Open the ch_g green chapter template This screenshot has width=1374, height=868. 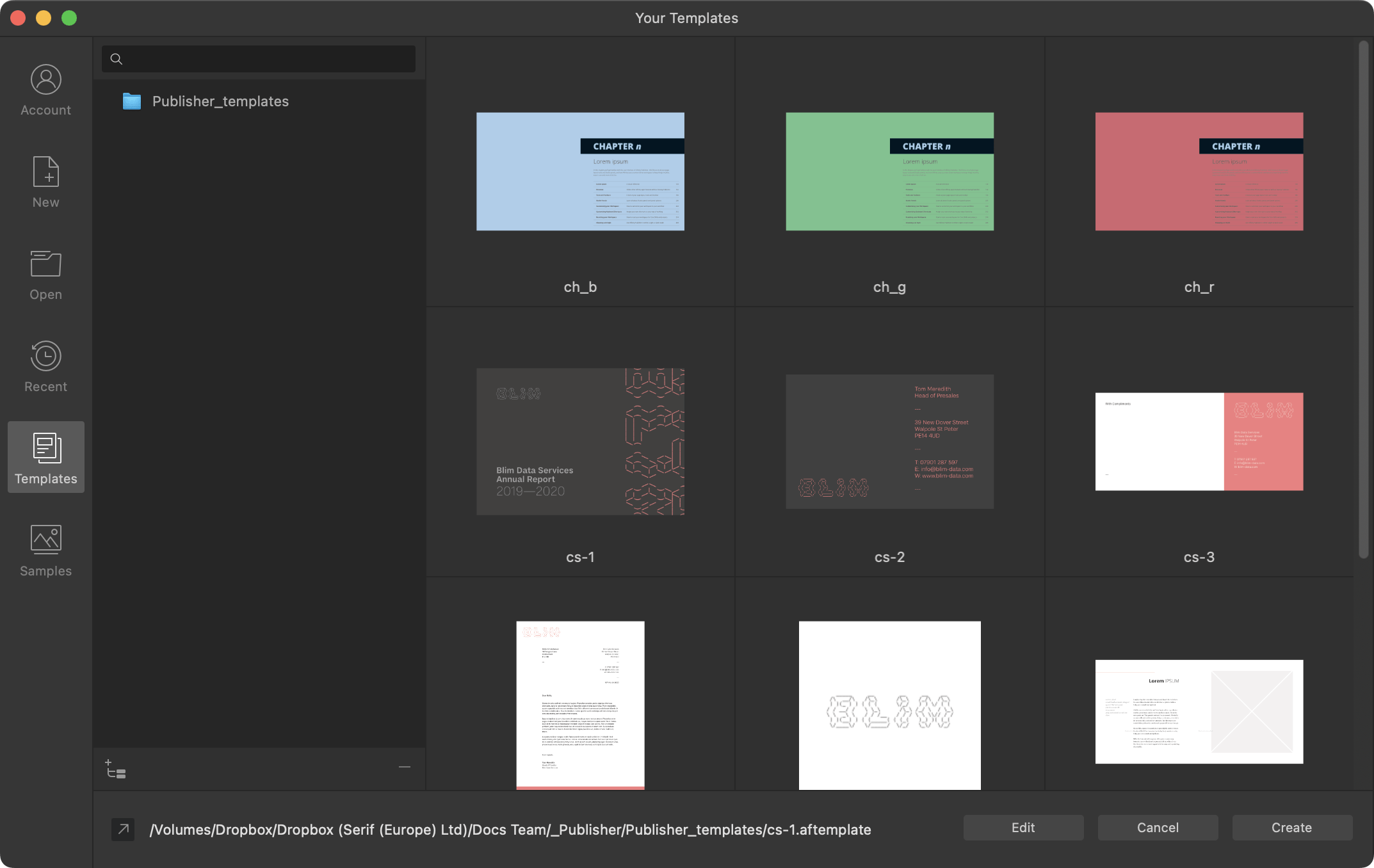pos(889,171)
